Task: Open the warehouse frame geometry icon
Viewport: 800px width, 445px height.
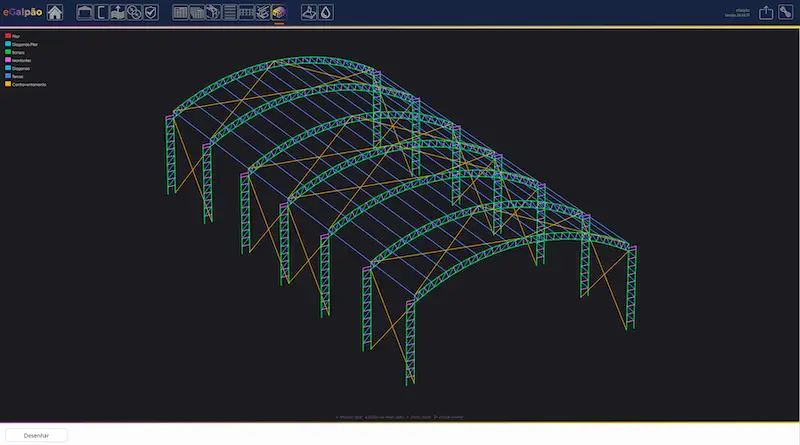Action: point(85,13)
